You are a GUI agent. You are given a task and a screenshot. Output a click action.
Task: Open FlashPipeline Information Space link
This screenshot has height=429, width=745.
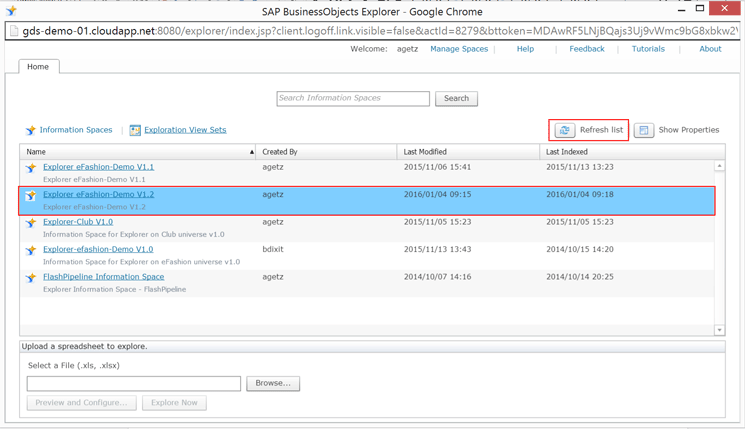(x=104, y=276)
